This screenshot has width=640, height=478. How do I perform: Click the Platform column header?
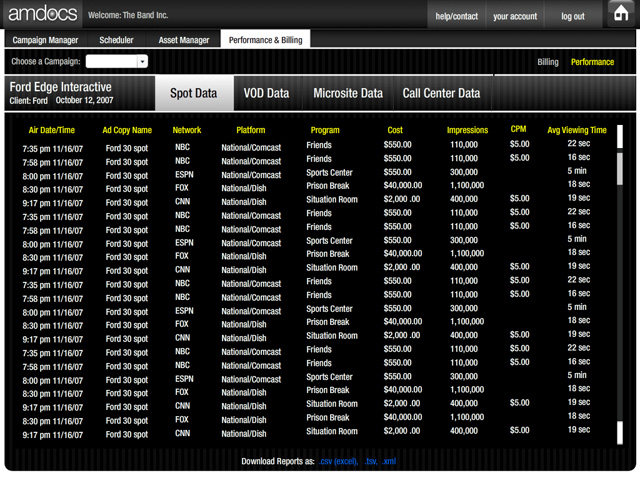251,130
